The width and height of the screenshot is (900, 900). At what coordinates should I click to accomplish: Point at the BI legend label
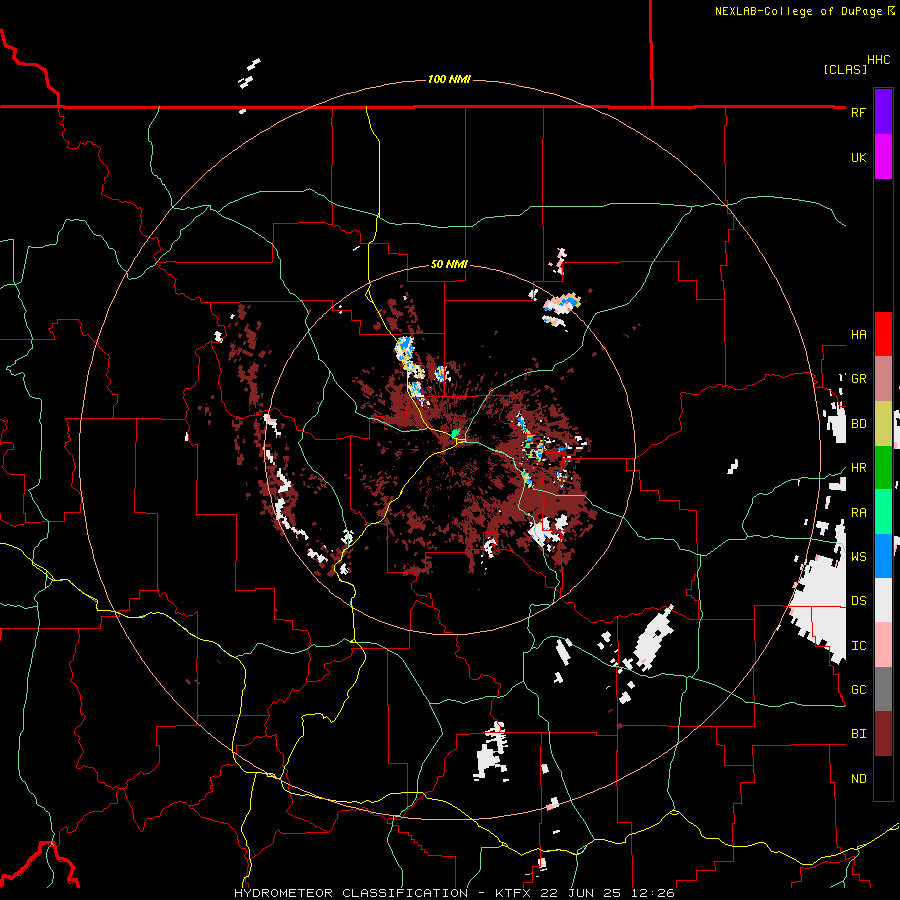coord(858,734)
